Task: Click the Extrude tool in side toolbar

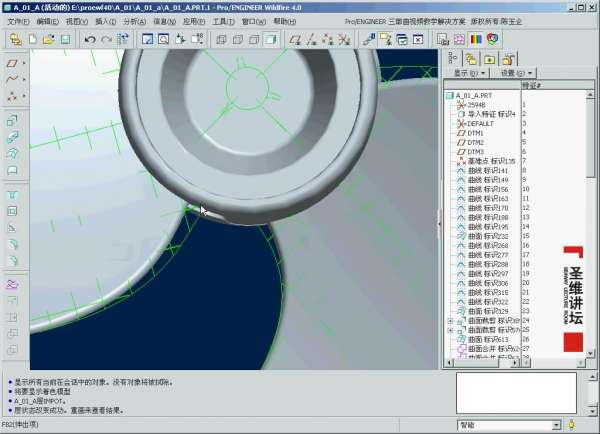Action: click(12, 121)
